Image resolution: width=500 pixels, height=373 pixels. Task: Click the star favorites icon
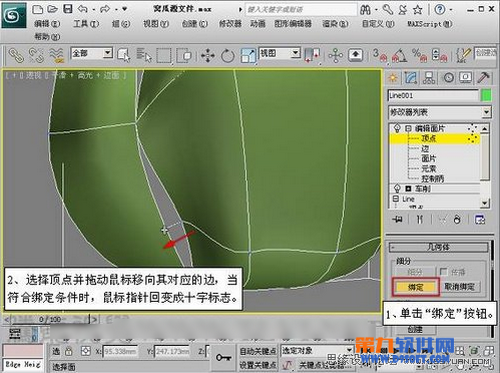(418, 10)
